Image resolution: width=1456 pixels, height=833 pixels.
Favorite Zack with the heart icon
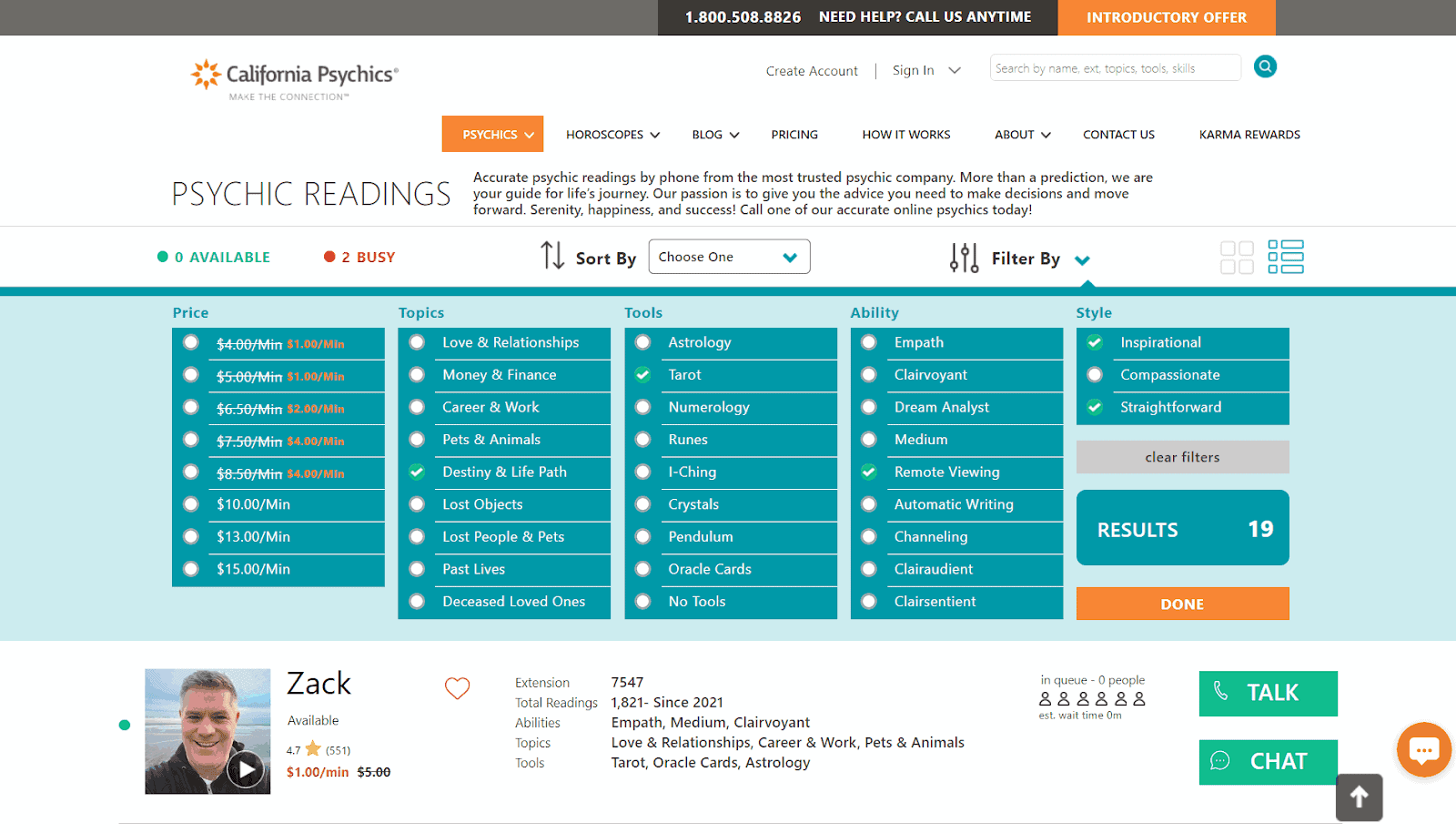coord(457,688)
